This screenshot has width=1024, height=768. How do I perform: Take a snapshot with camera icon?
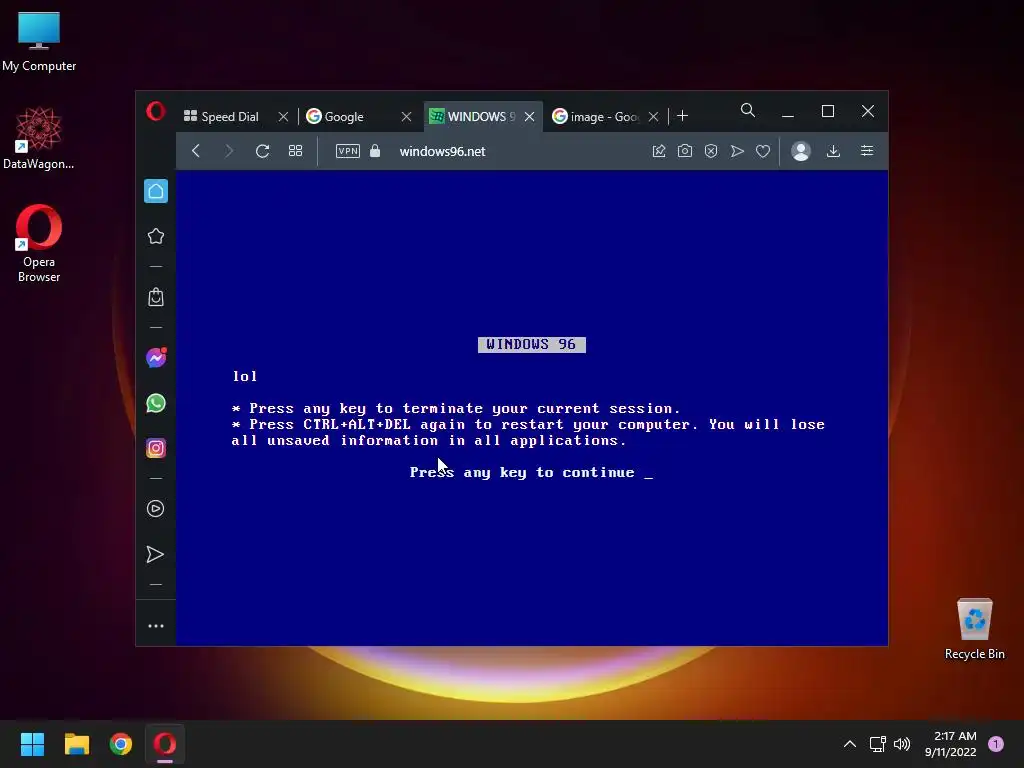point(684,151)
